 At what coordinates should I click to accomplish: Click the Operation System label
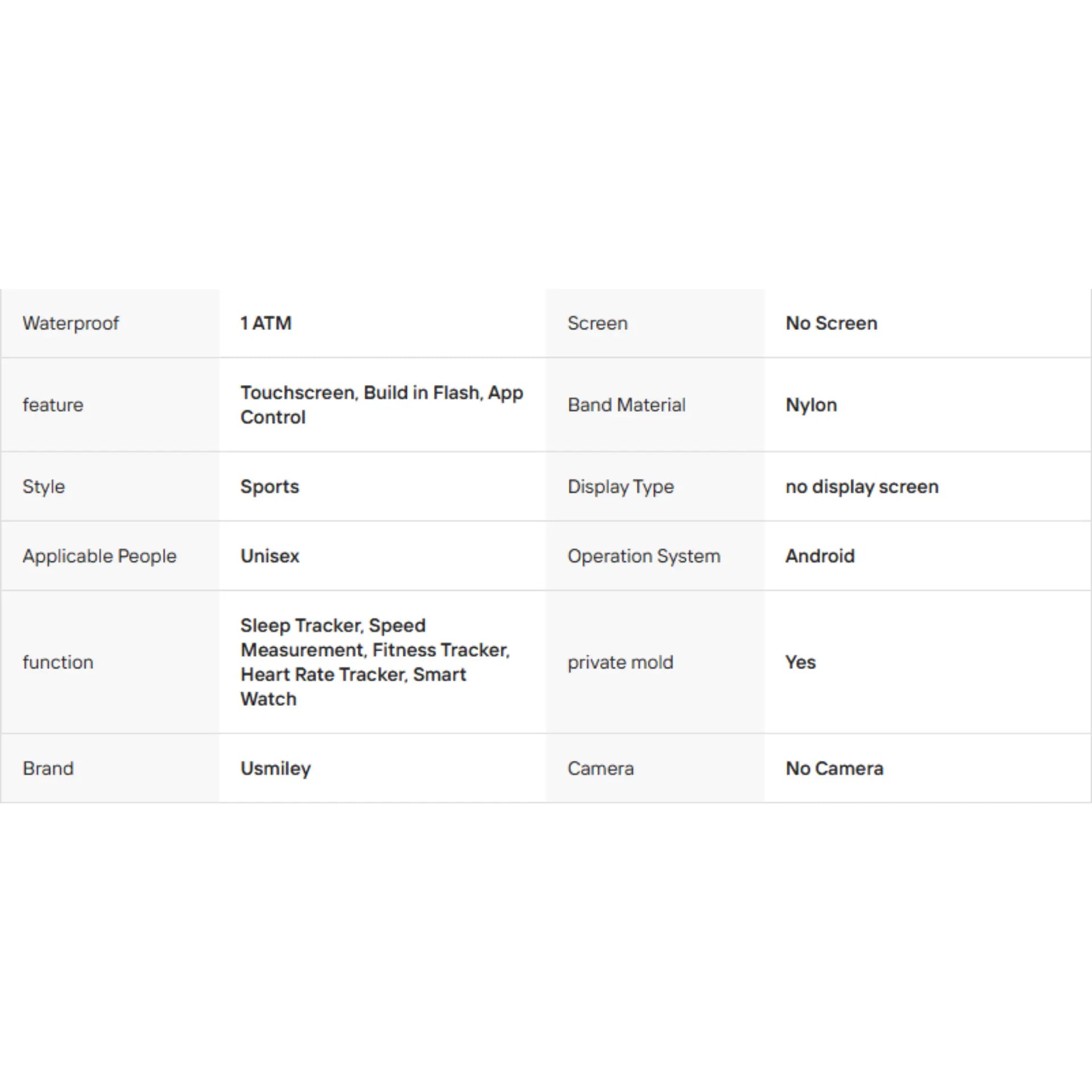pos(644,556)
